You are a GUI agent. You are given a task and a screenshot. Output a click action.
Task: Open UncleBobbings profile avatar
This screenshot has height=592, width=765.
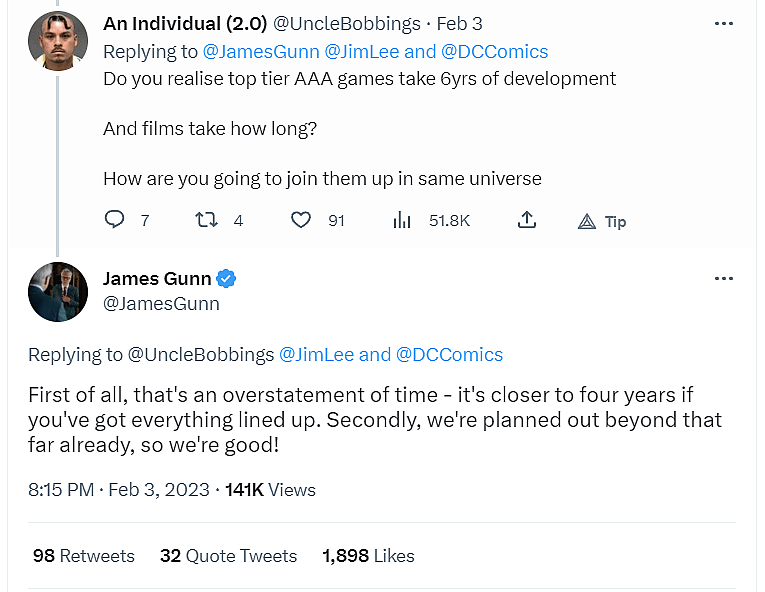click(x=58, y=40)
